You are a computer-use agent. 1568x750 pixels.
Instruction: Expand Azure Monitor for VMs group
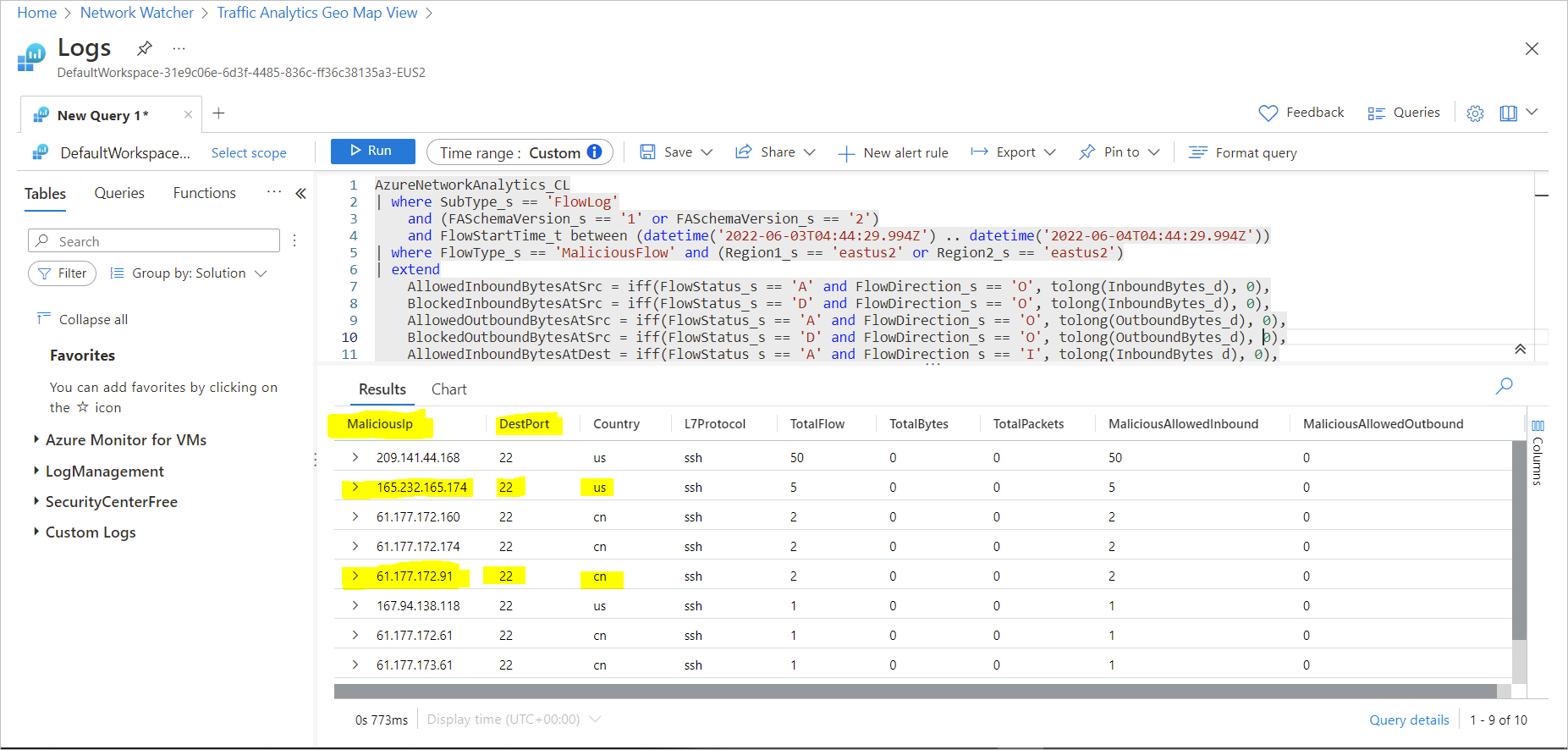pos(36,439)
